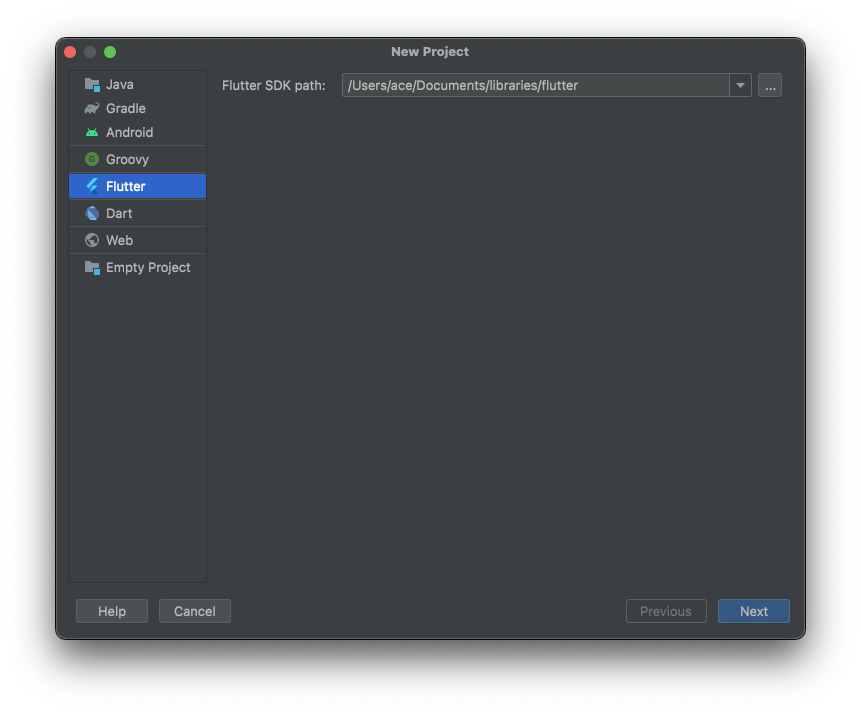Click the Flutter logo icon
The width and height of the screenshot is (861, 713).
point(92,186)
